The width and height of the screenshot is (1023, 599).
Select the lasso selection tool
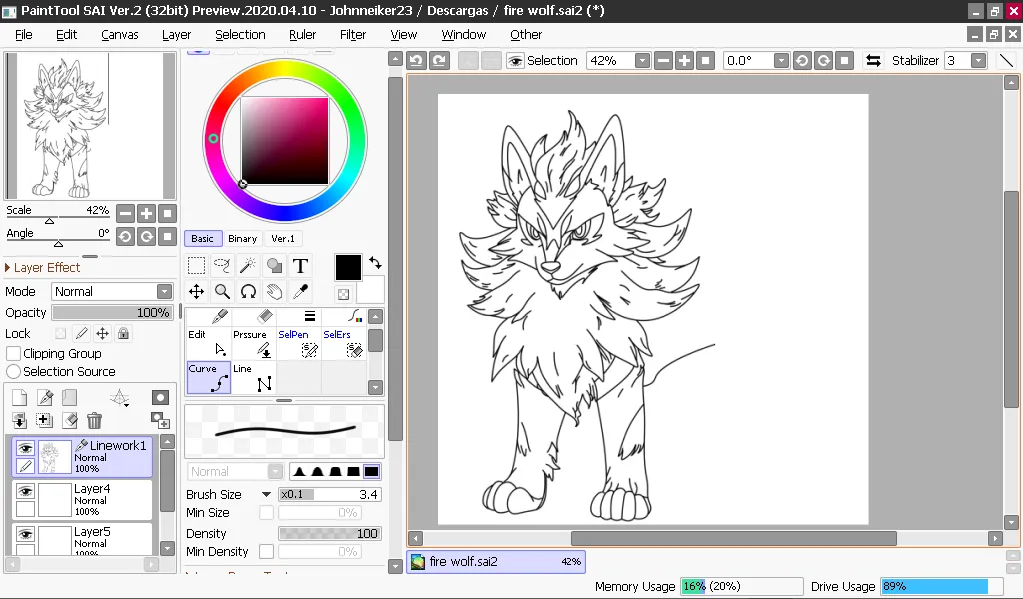tap(222, 266)
